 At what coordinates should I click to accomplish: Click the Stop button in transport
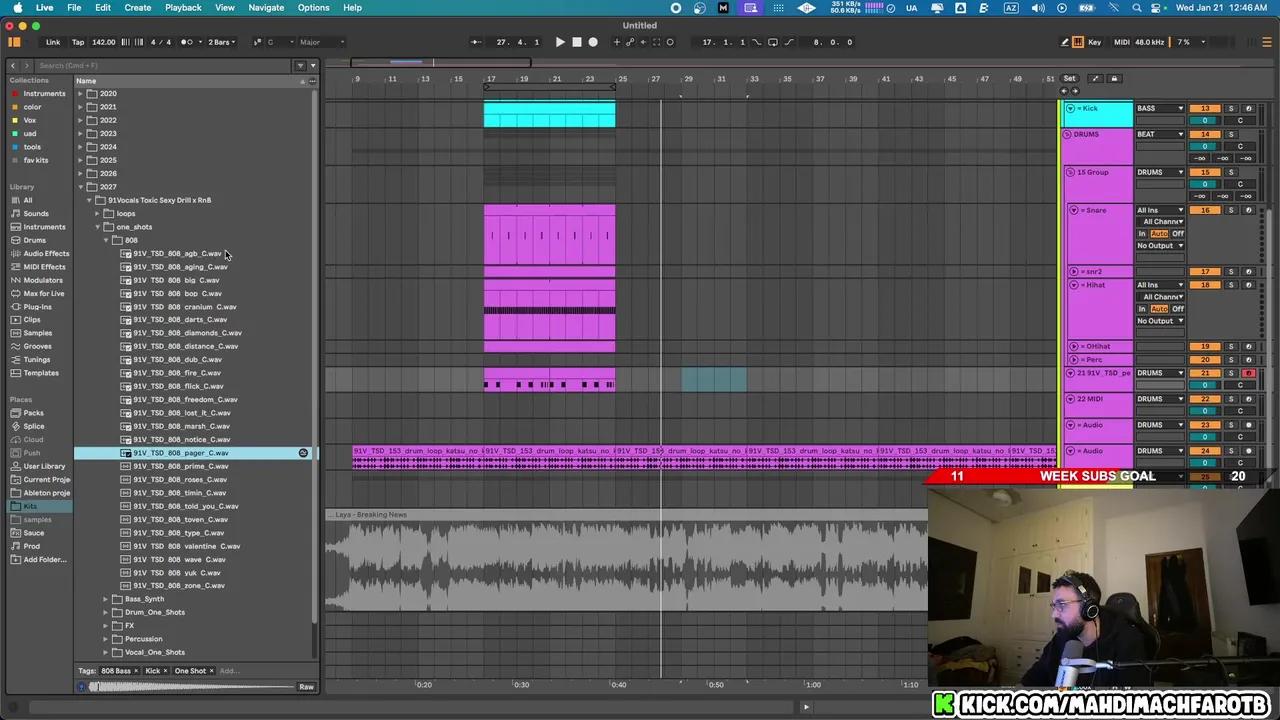(576, 42)
